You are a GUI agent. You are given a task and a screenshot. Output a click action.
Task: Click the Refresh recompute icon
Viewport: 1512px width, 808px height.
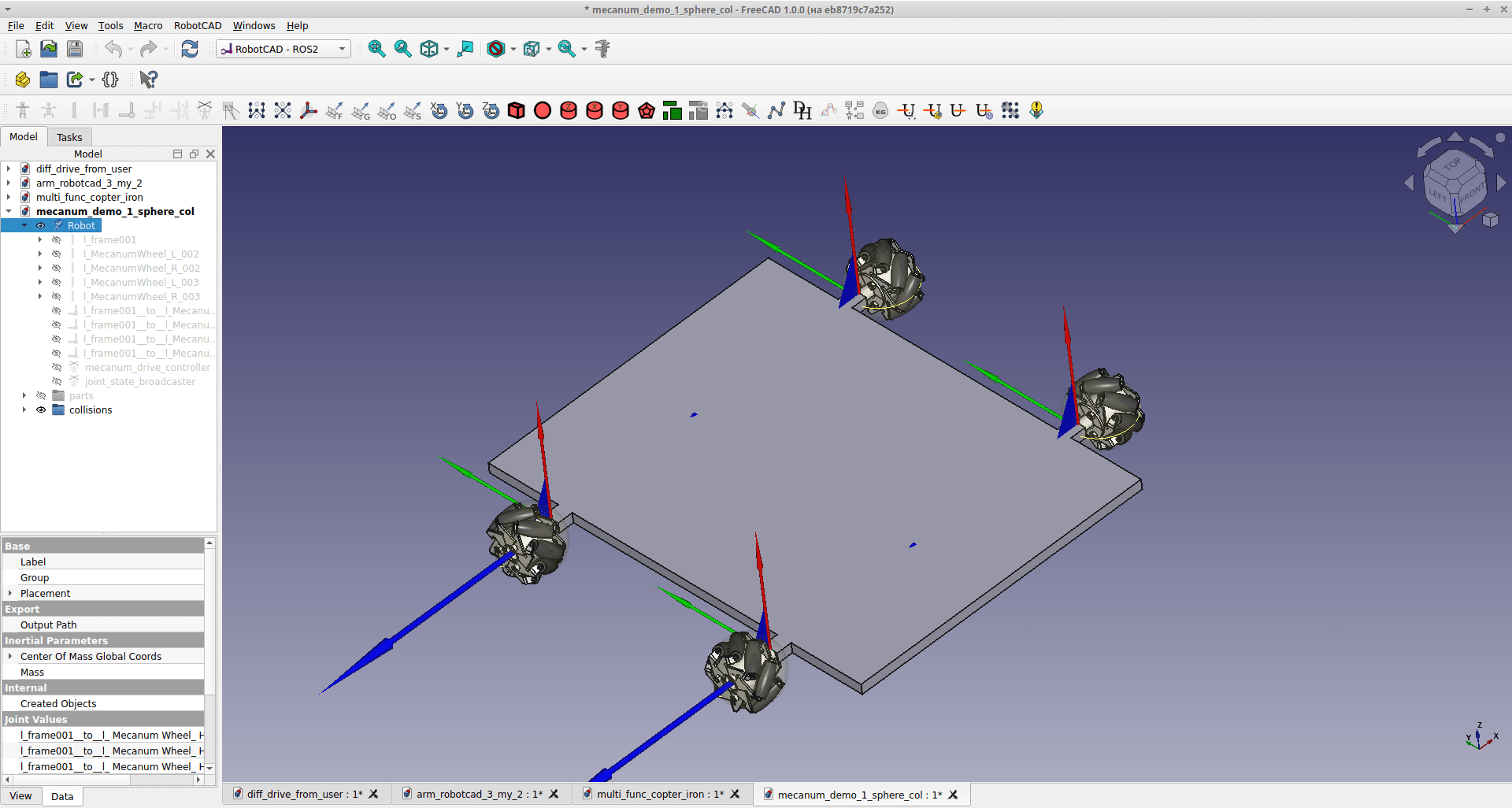[190, 49]
